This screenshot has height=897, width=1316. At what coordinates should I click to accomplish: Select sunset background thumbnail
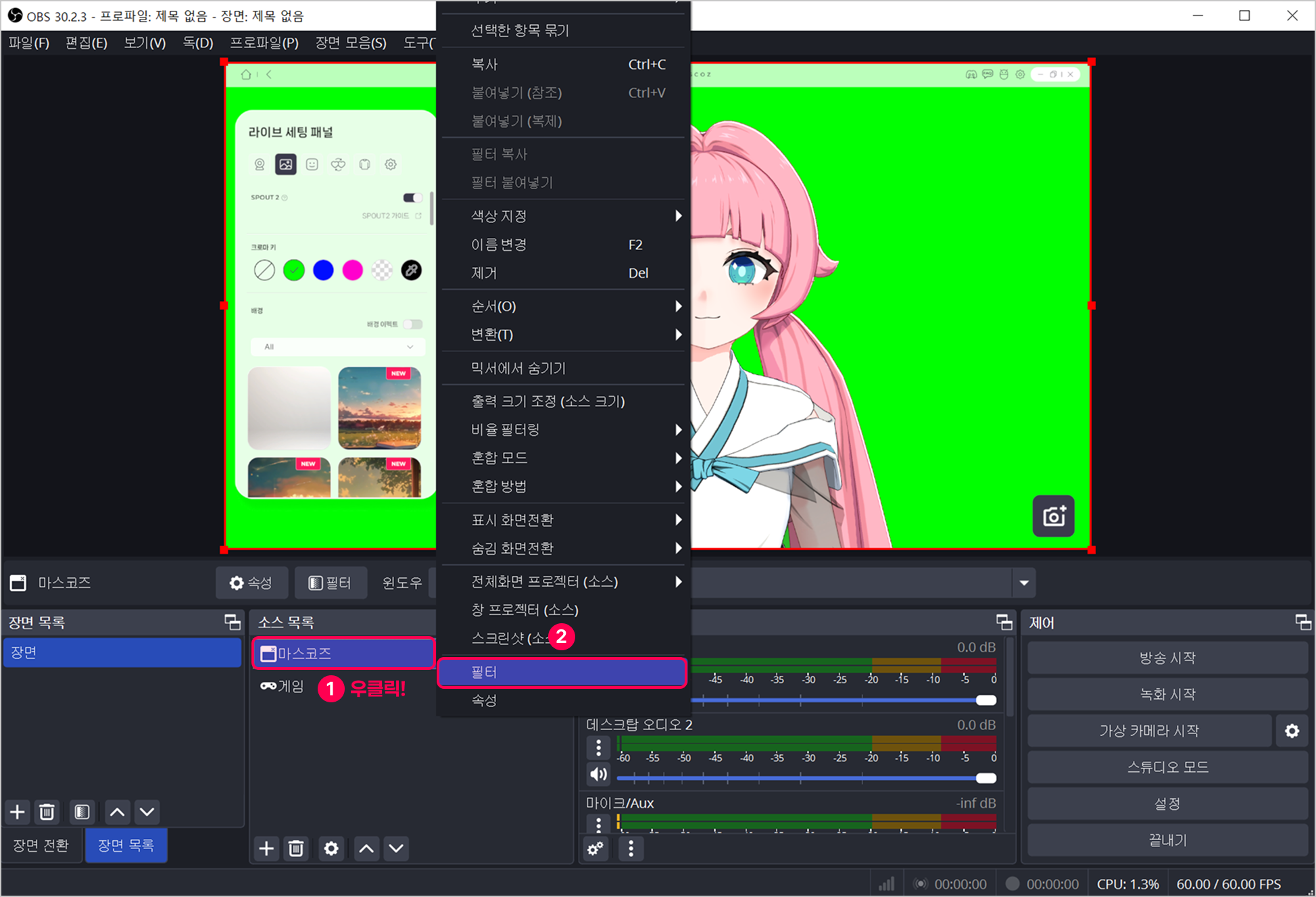(380, 408)
